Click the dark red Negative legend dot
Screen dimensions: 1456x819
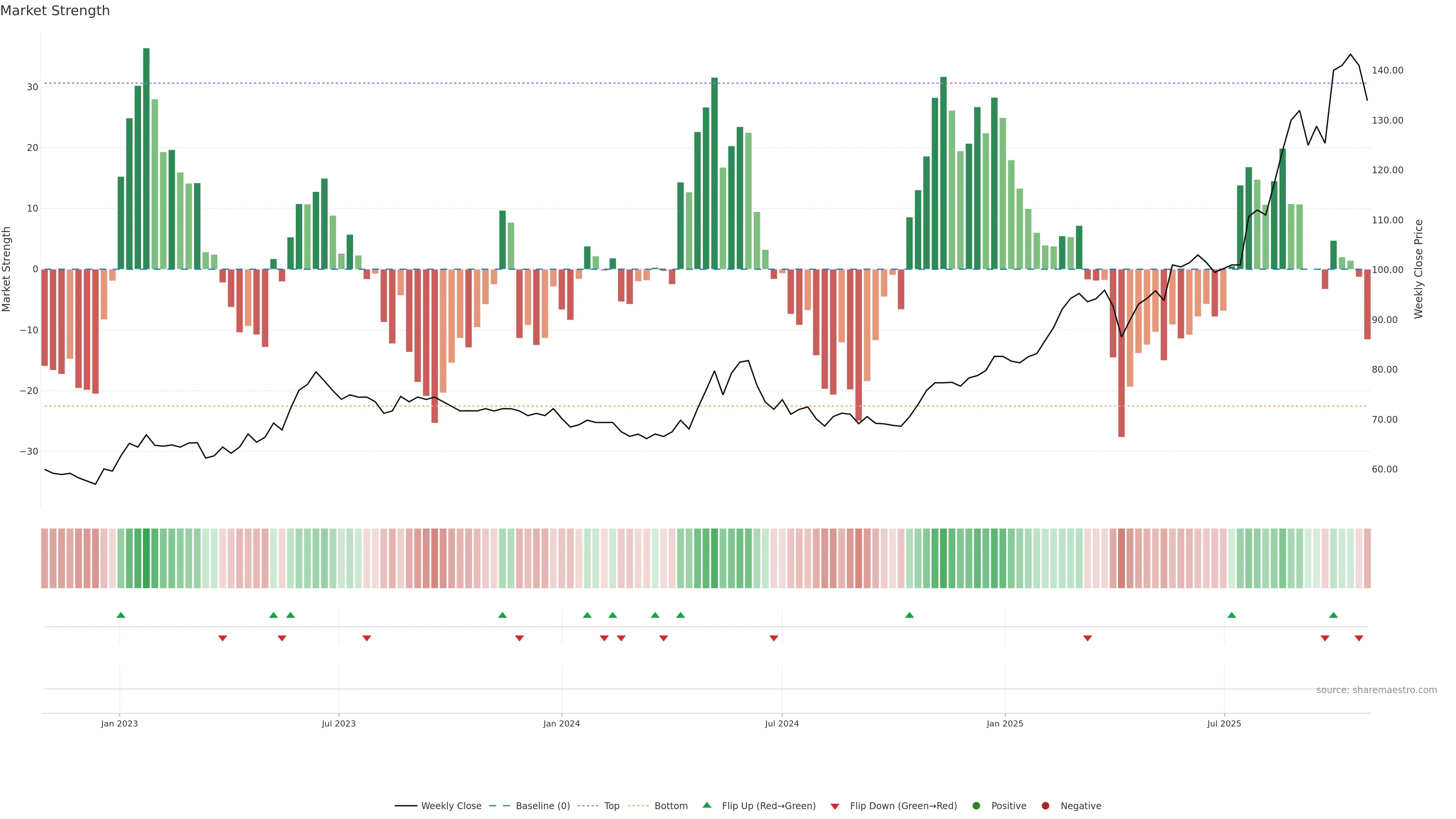(1045, 806)
